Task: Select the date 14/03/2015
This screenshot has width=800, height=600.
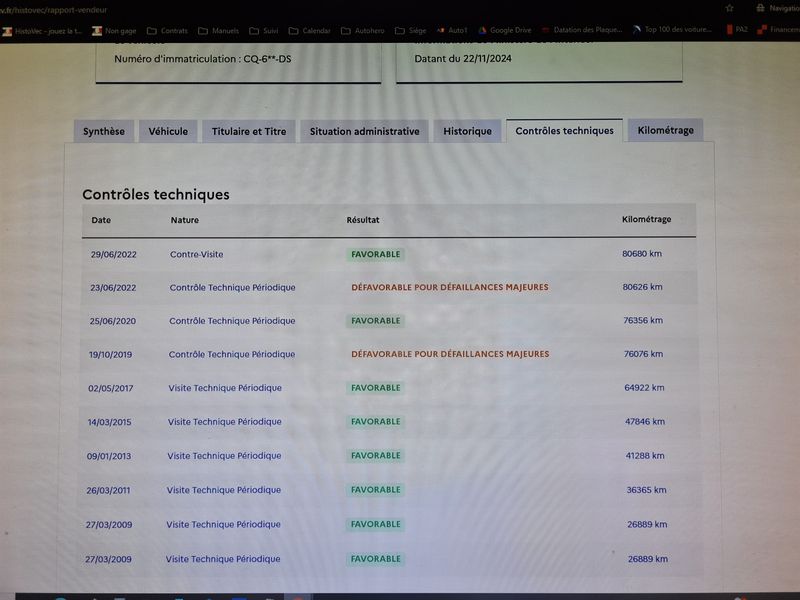Action: pos(110,422)
